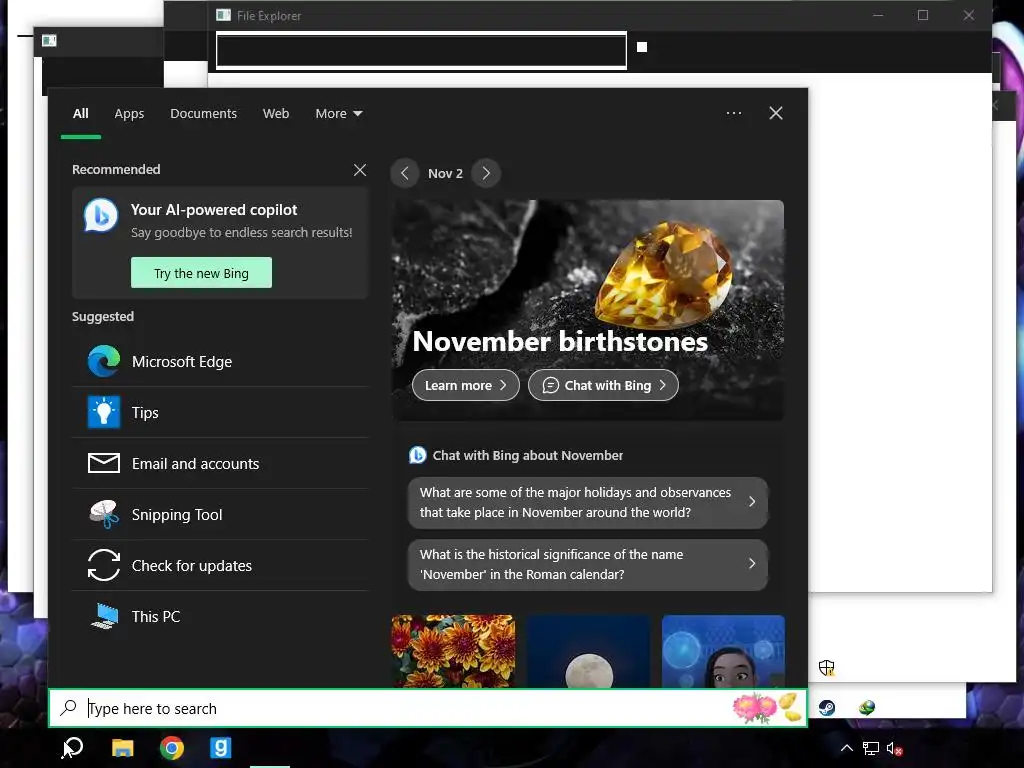The width and height of the screenshot is (1024, 768).
Task: Open the orange flowers thumbnail
Action: pyautogui.click(x=453, y=650)
